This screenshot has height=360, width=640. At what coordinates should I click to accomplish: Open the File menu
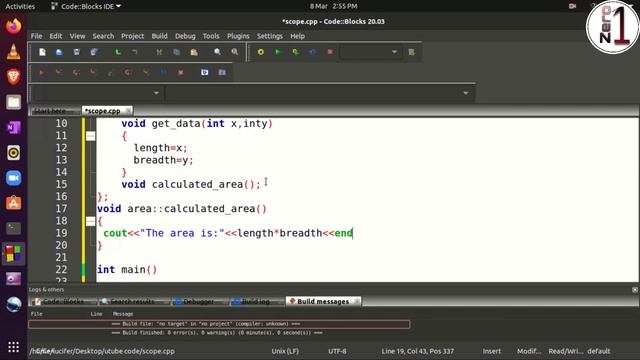click(36, 36)
